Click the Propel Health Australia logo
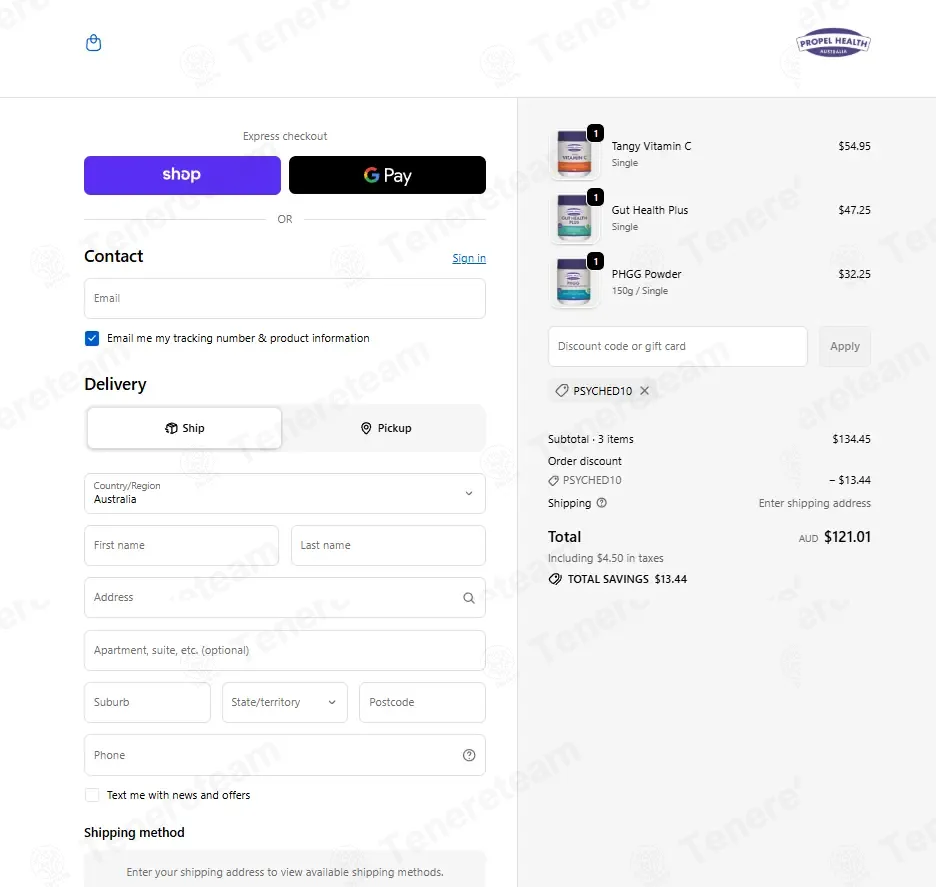The width and height of the screenshot is (936, 887). tap(833, 42)
